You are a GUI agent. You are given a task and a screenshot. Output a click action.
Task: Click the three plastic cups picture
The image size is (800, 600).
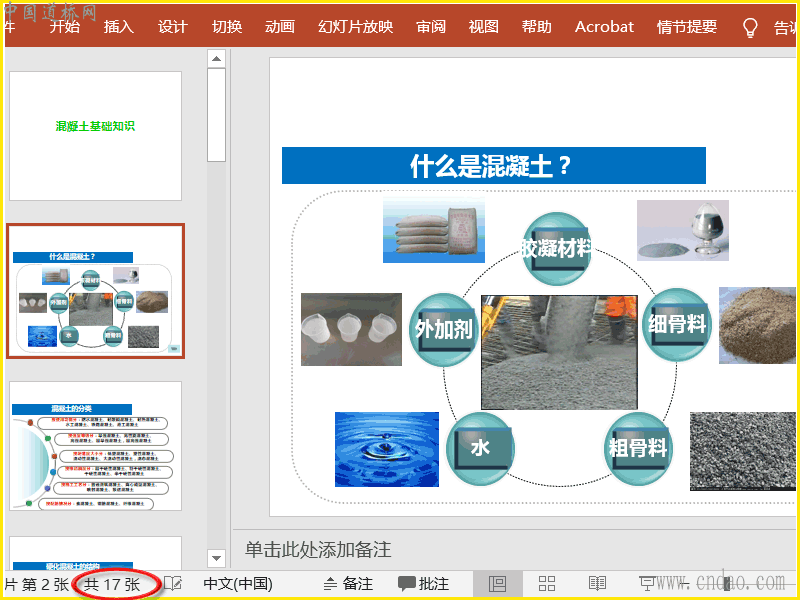(352, 329)
